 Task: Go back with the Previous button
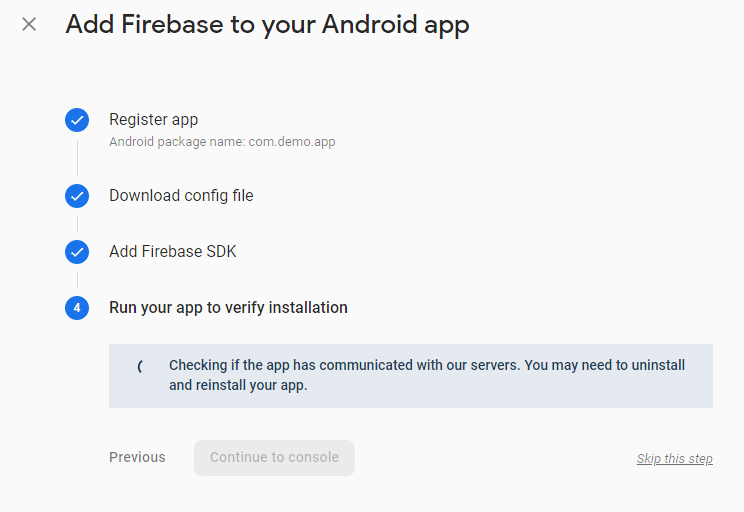137,457
